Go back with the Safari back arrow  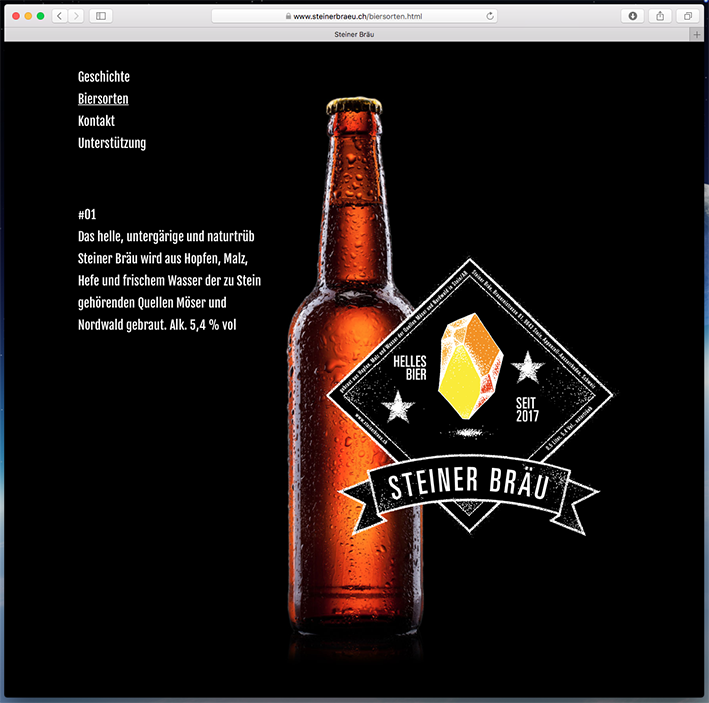59,16
